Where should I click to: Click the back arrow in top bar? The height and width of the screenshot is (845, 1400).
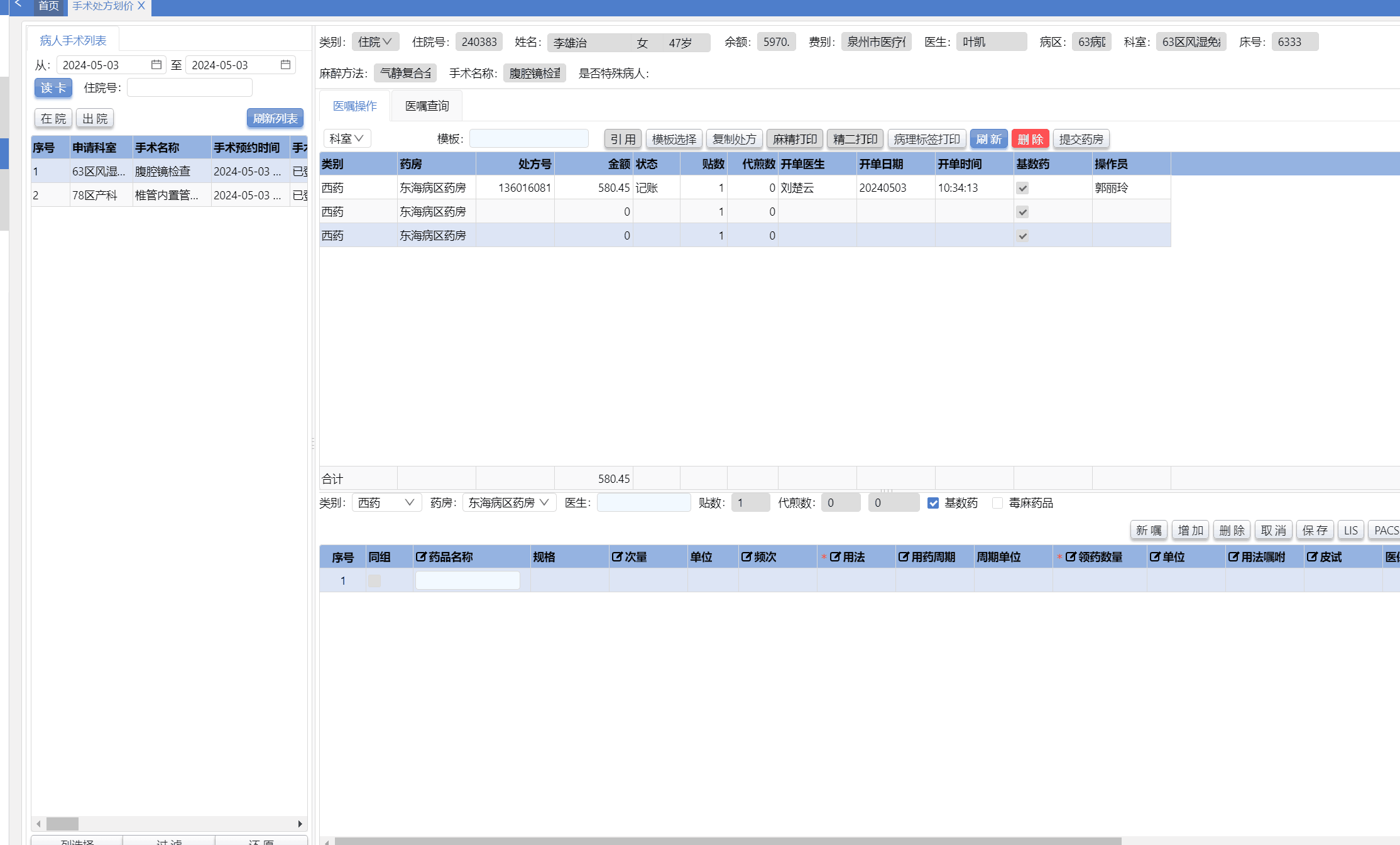click(18, 4)
